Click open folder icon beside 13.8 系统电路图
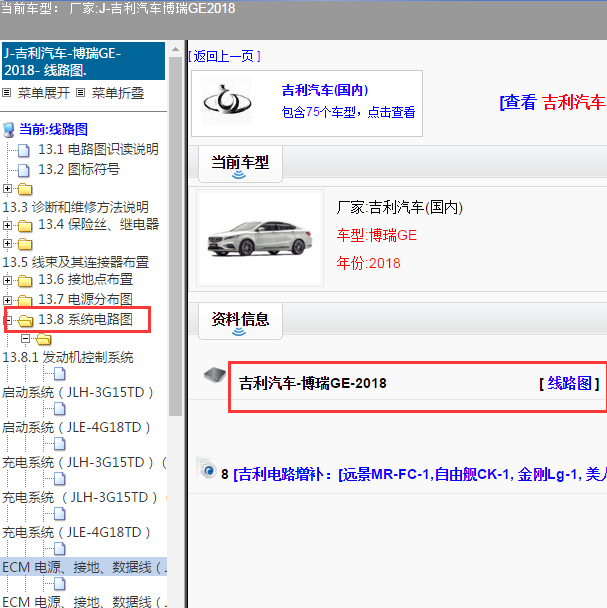Image resolution: width=607 pixels, height=608 pixels. (x=26, y=321)
